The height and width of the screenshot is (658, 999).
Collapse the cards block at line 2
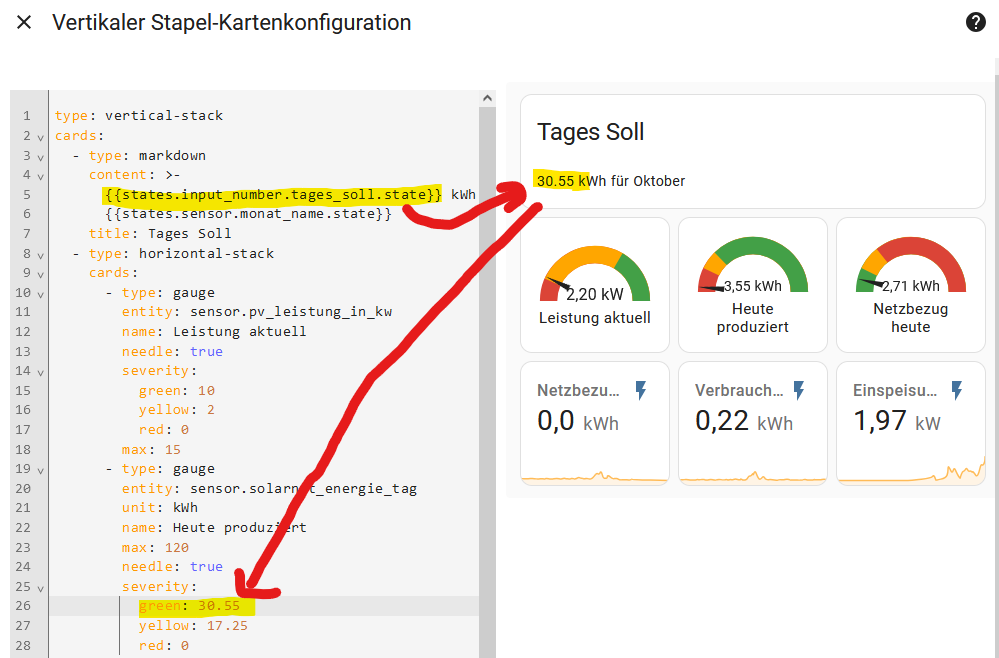(40, 136)
